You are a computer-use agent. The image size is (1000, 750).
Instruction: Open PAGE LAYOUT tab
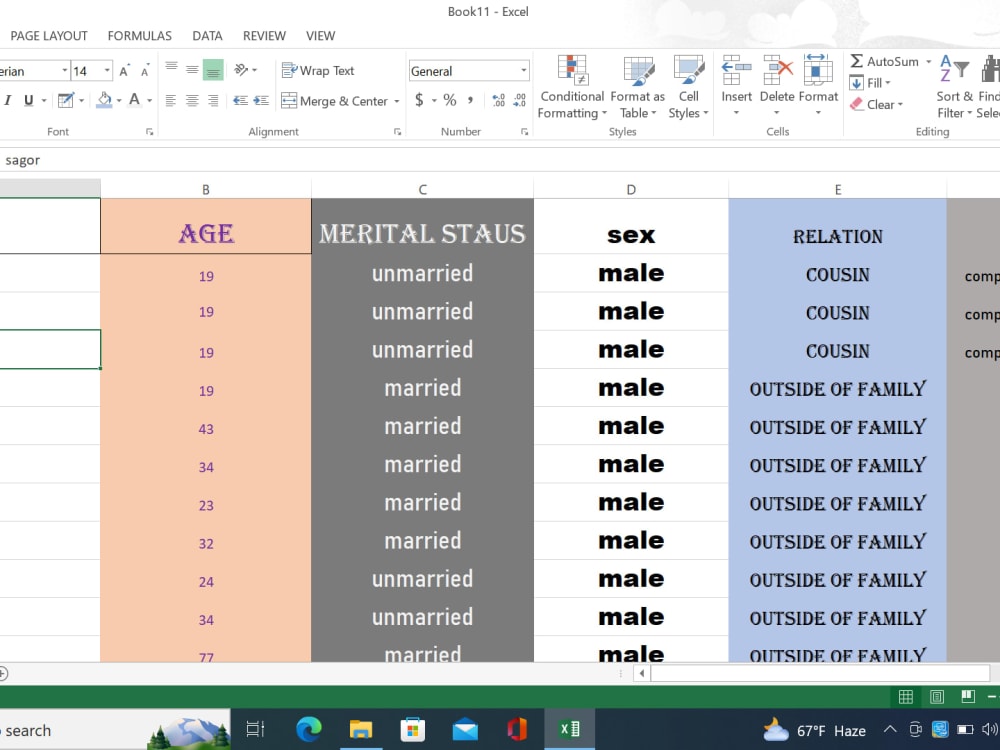(x=49, y=36)
